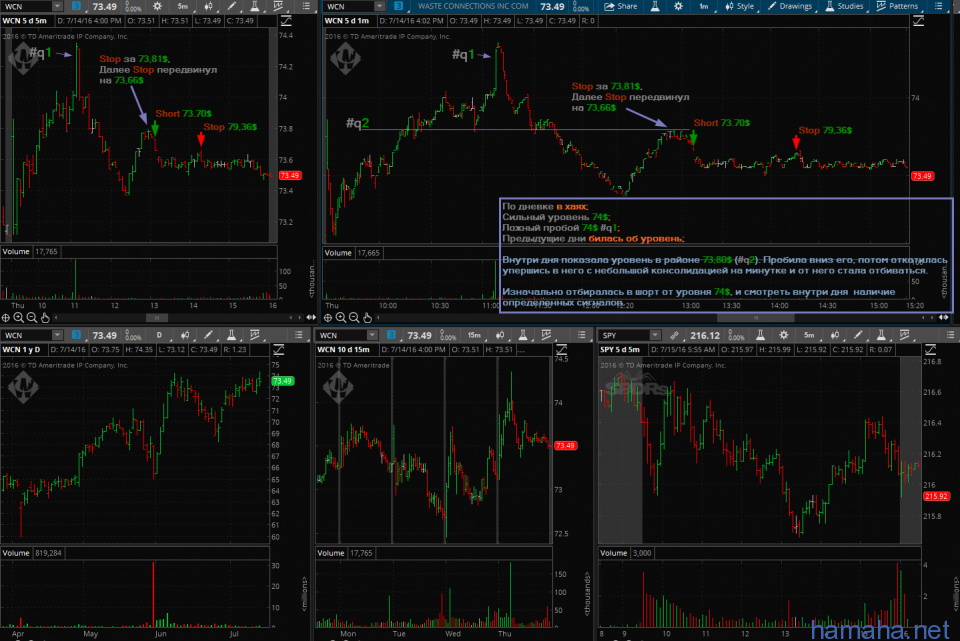The image size is (960, 641).
Task: Click the 216.12 last price in SPY panel
Action: click(705, 335)
